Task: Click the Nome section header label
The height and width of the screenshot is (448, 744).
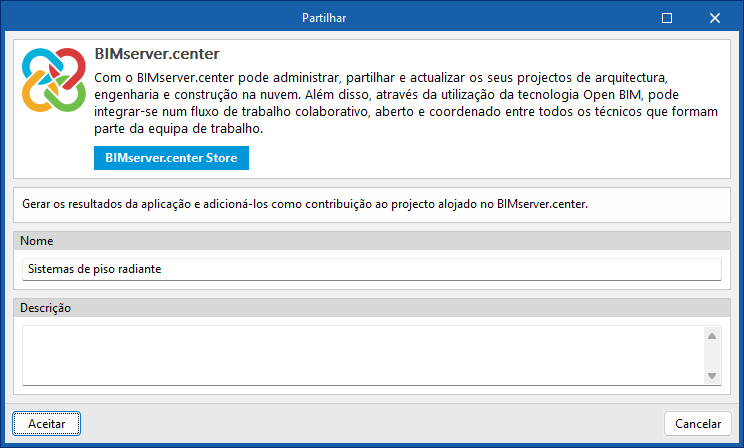Action: (x=36, y=241)
